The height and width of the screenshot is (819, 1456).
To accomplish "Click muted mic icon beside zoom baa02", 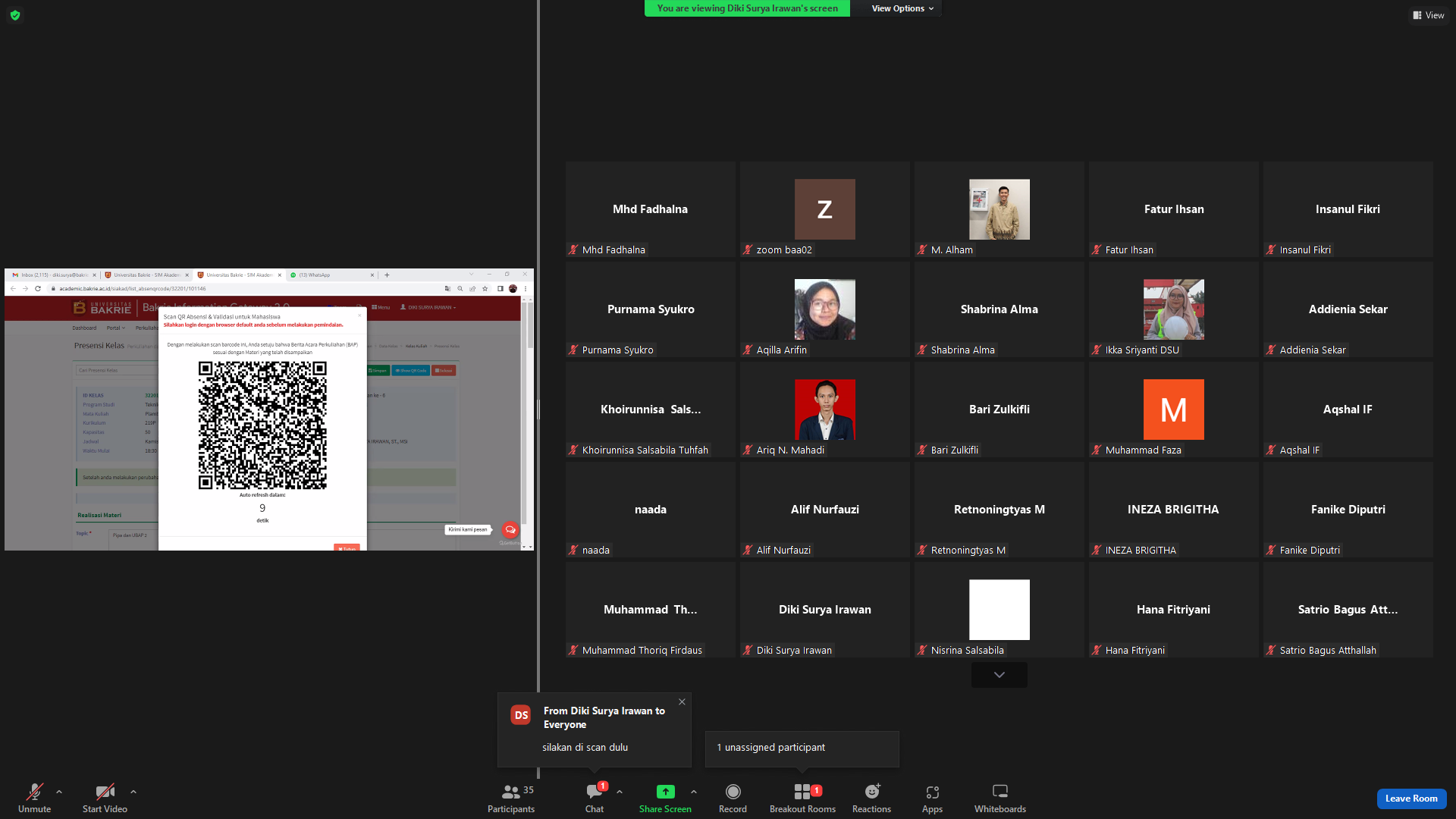I will click(748, 250).
